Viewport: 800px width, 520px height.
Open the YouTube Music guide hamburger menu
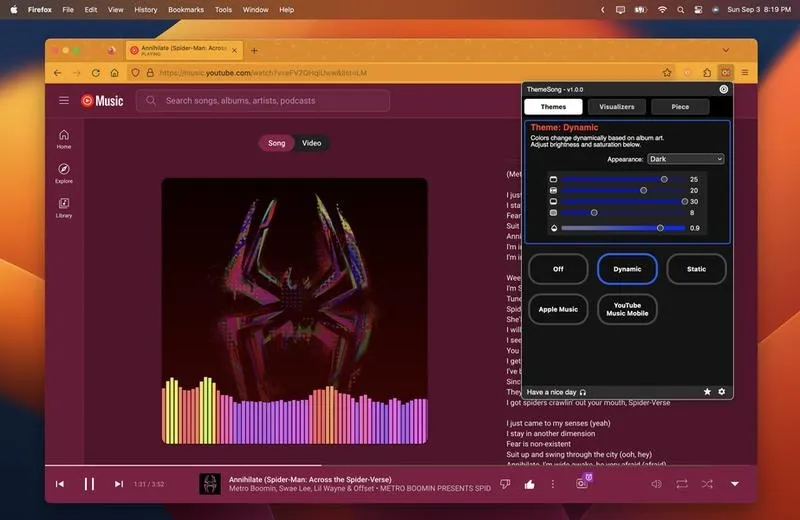click(64, 101)
